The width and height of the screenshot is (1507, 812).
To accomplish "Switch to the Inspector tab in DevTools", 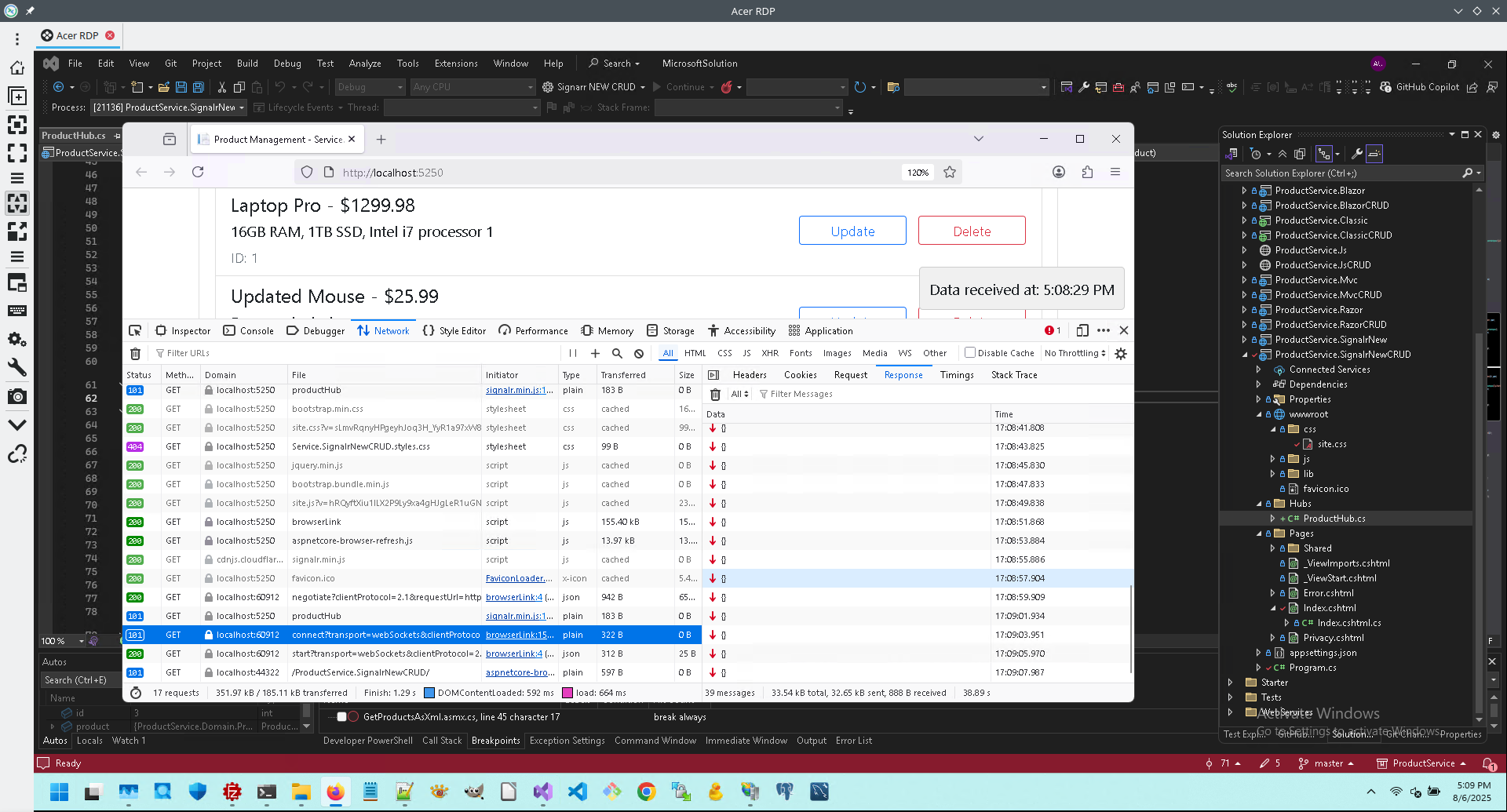I will pyautogui.click(x=183, y=331).
